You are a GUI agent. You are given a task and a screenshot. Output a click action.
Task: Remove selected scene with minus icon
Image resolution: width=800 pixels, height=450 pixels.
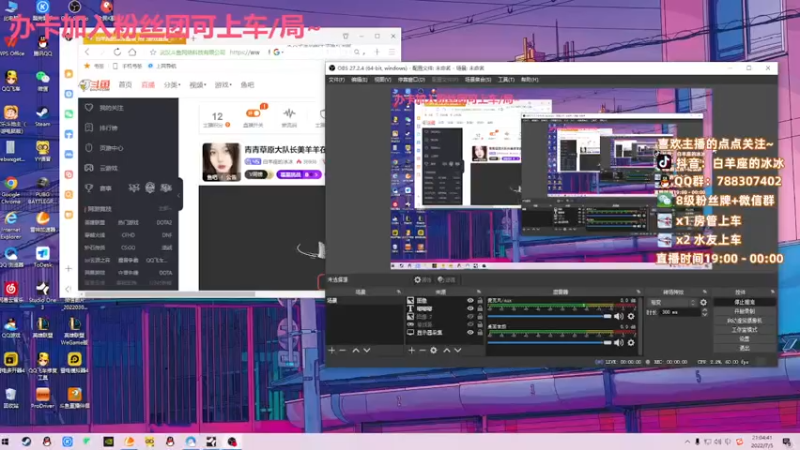(342, 351)
